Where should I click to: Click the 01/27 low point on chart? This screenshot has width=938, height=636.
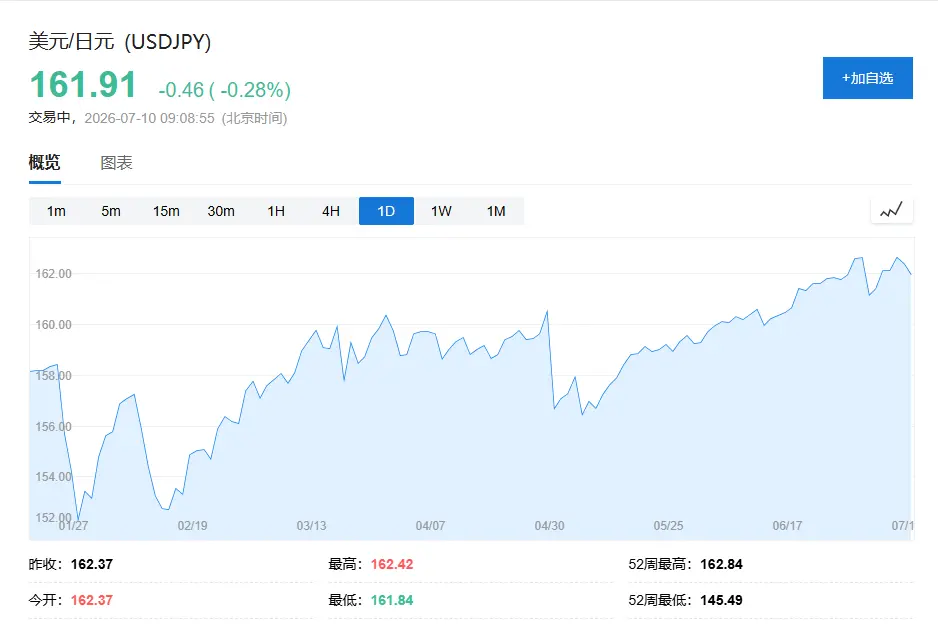[78, 520]
